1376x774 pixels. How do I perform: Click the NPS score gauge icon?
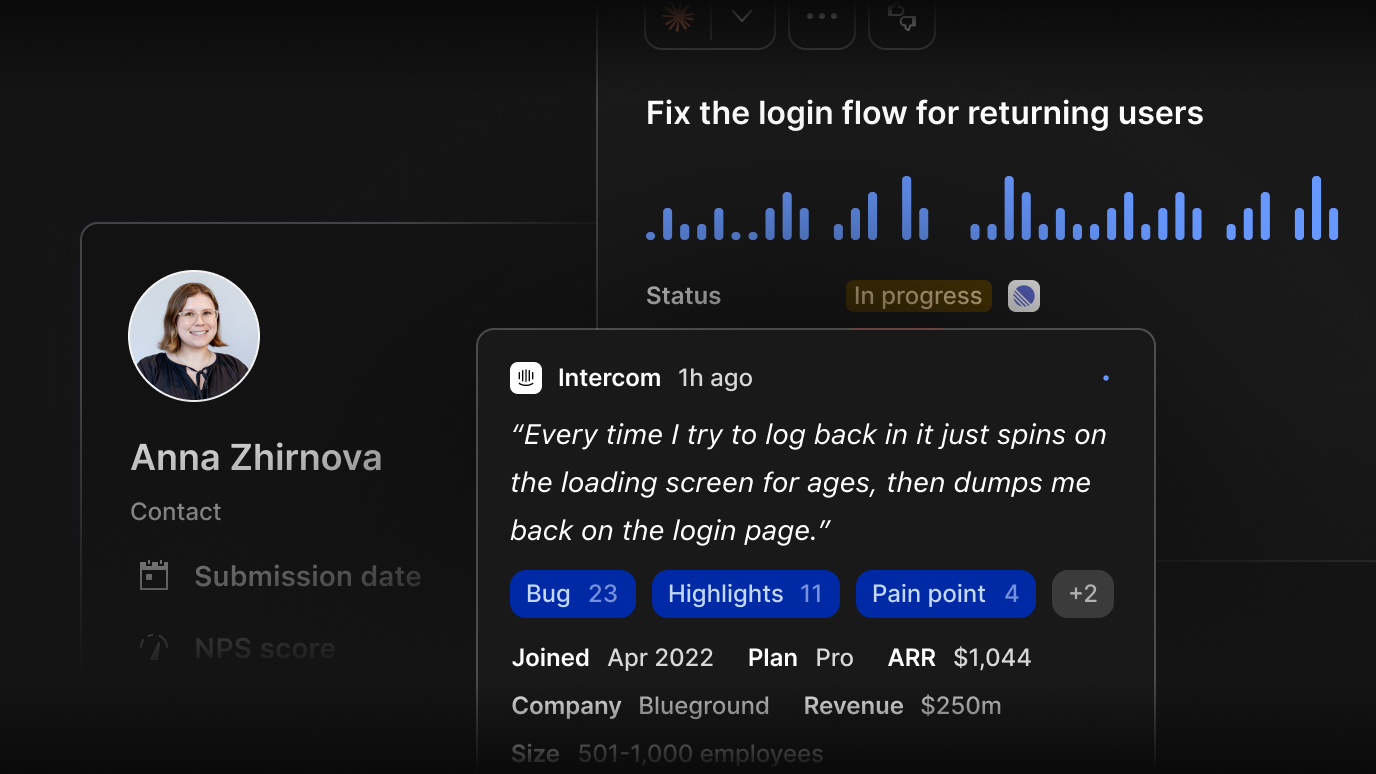(x=154, y=648)
